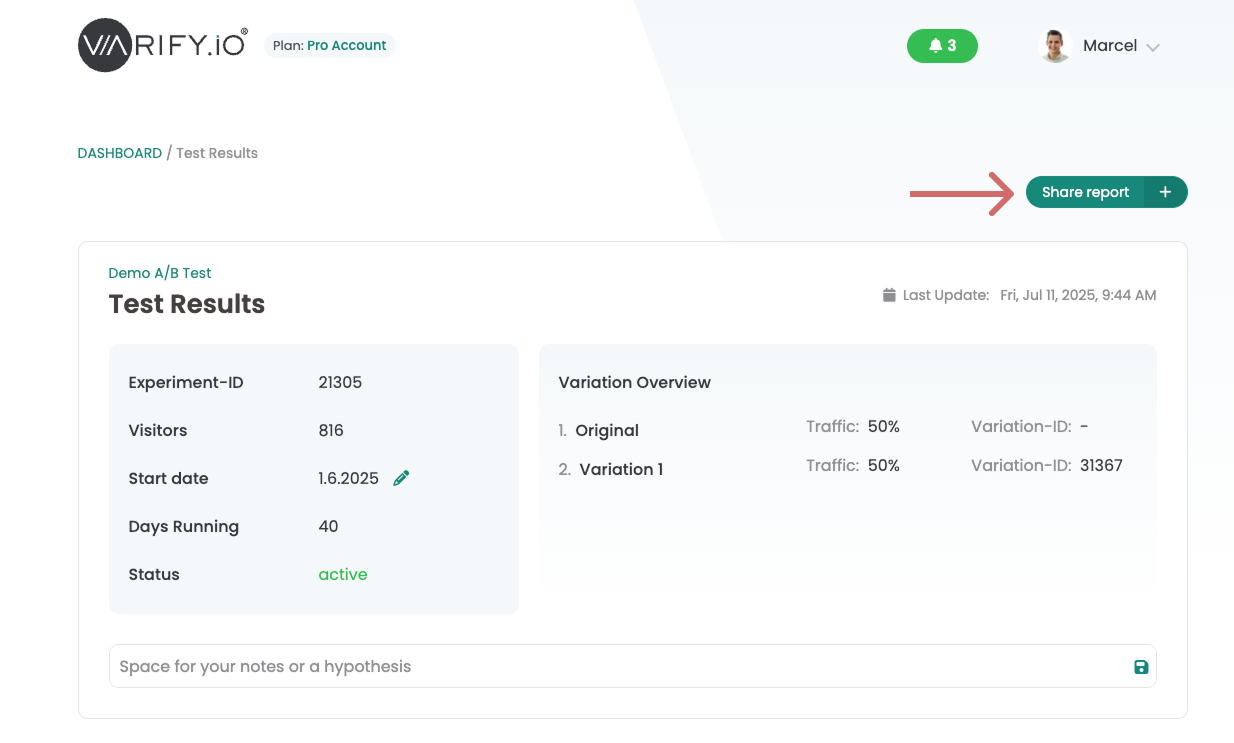Go to the DASHBOARD breadcrumb link
1234x743 pixels.
[119, 153]
